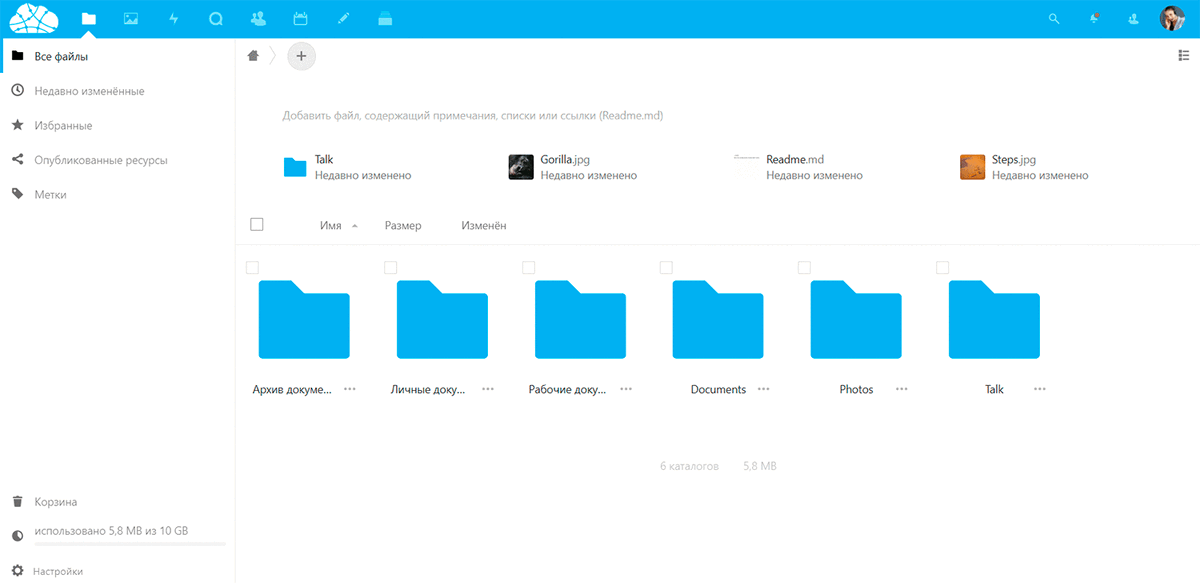The image size is (1200, 583).
Task: Open 'Метки' tags in the sidebar
Action: click(117, 194)
